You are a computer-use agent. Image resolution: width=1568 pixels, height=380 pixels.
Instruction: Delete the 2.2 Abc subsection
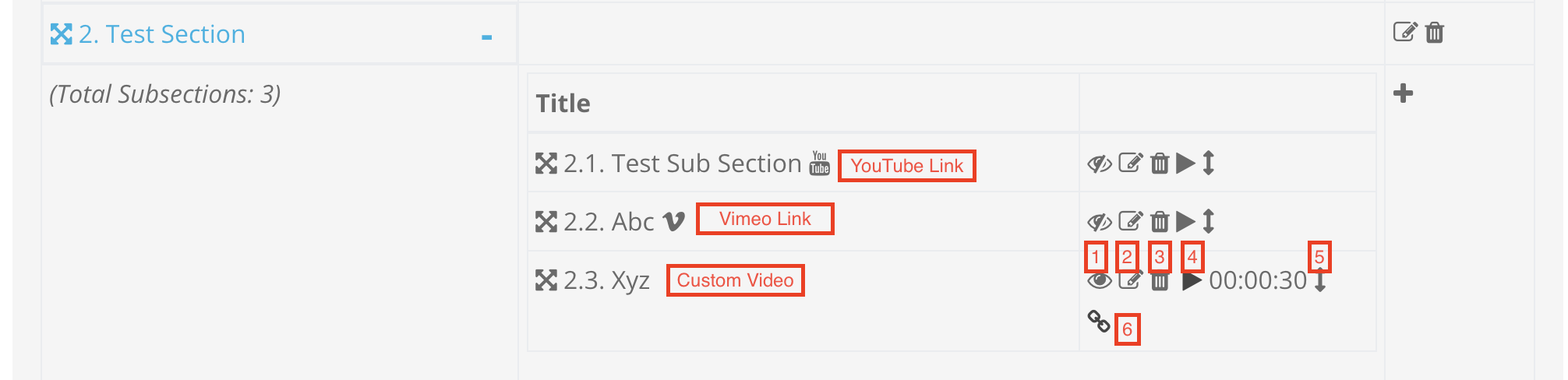click(1160, 221)
